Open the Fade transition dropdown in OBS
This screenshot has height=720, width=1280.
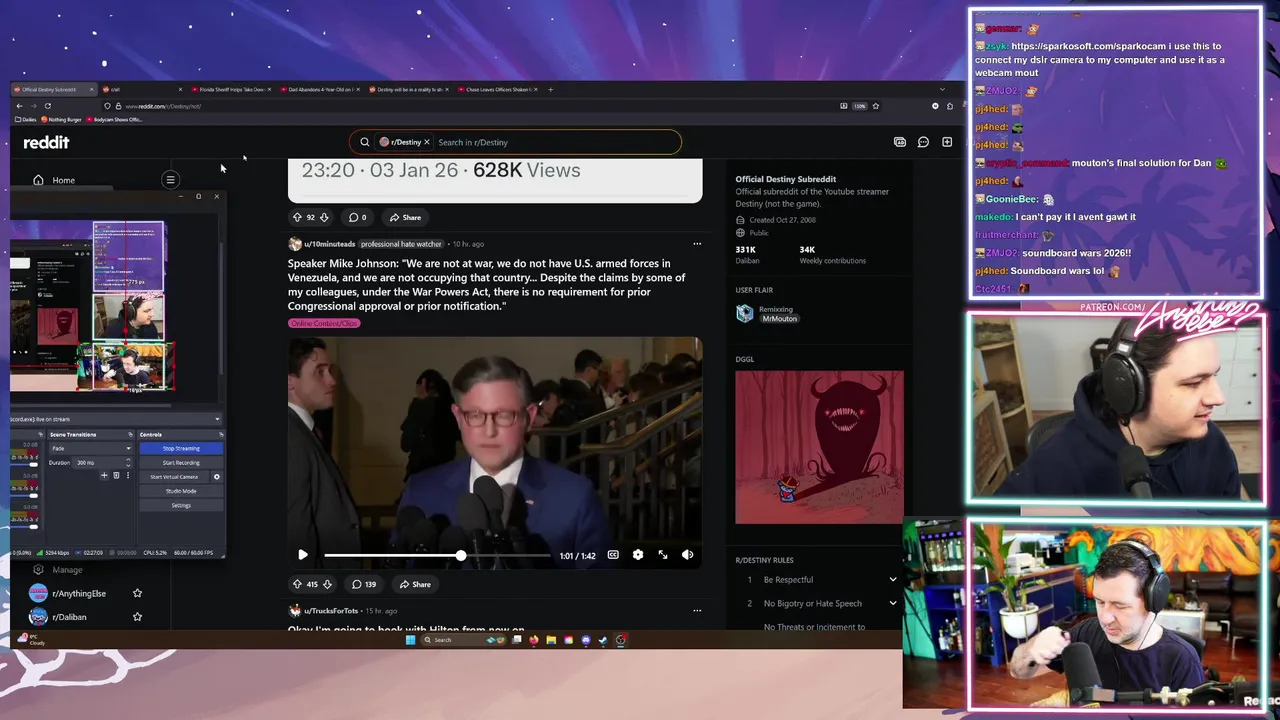click(90, 449)
